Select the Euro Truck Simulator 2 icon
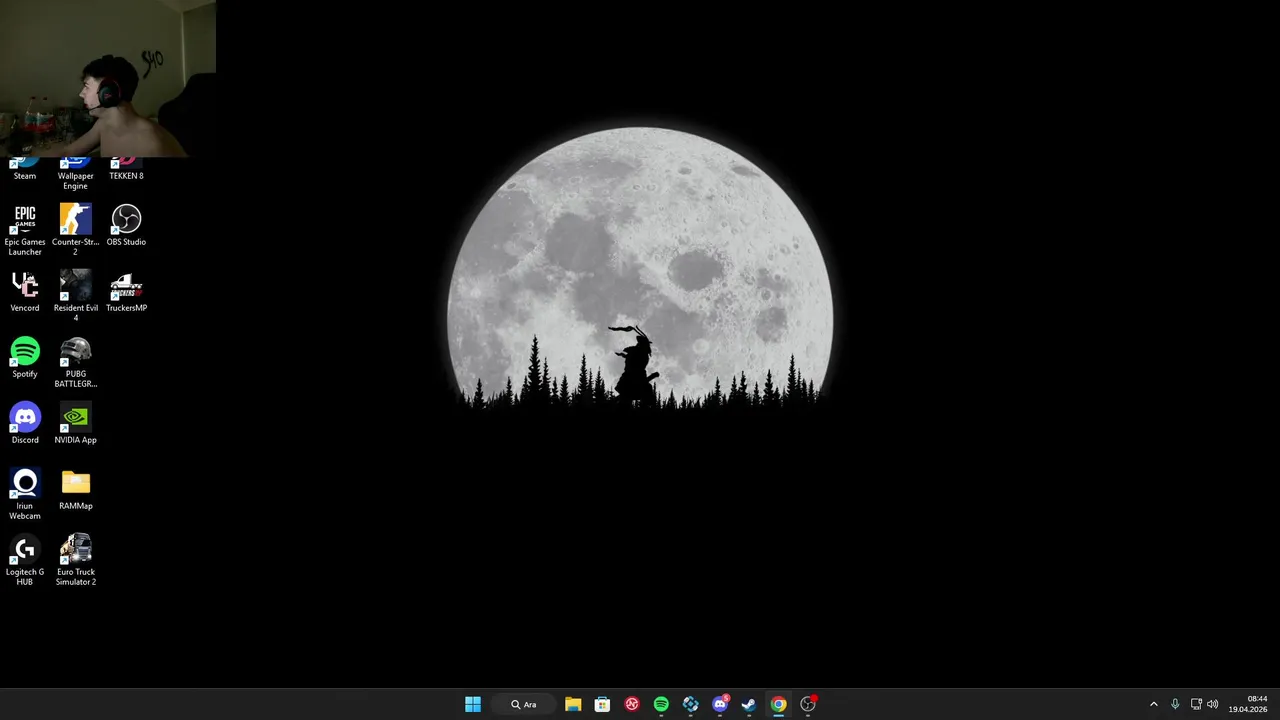This screenshot has width=1280, height=720. (x=75, y=560)
